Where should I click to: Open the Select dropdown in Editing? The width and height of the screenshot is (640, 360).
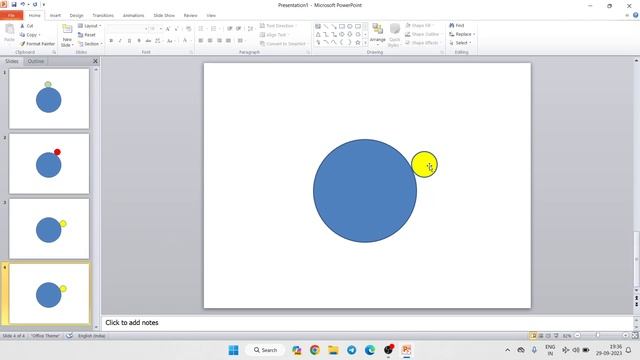click(460, 43)
